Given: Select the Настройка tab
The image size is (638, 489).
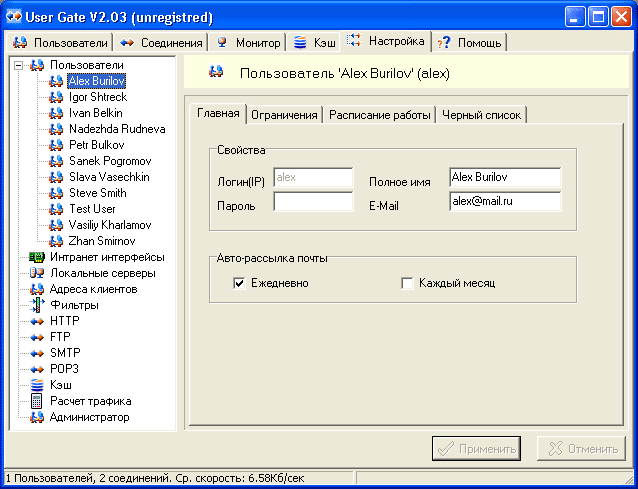Looking at the screenshot, I should click(x=386, y=41).
